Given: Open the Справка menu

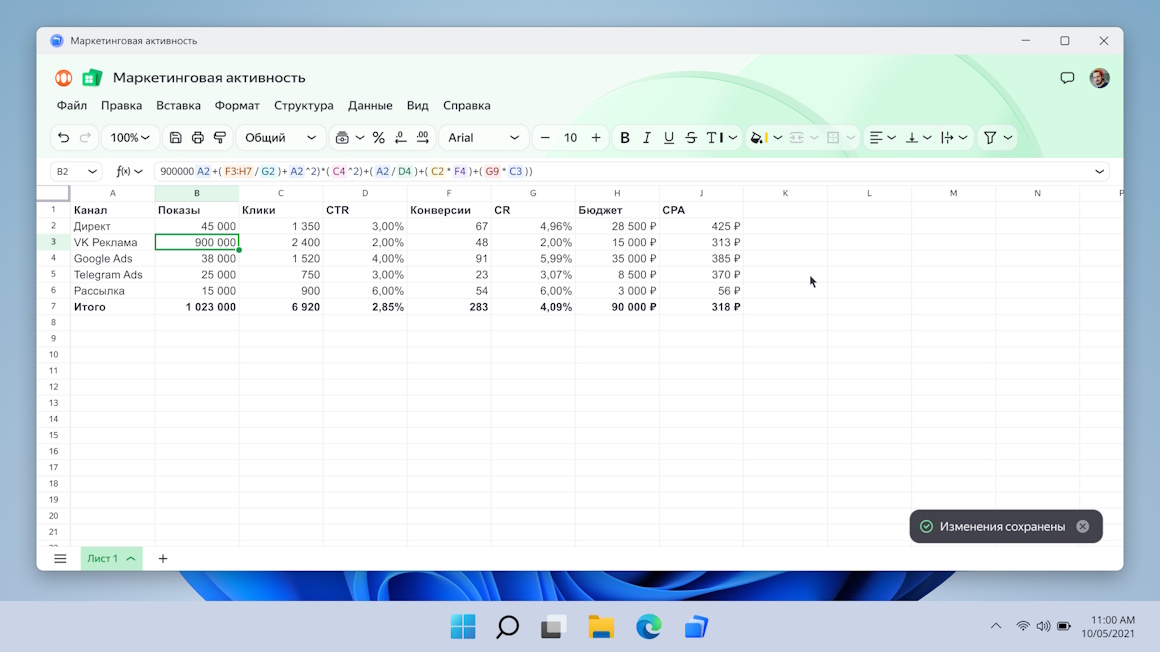Looking at the screenshot, I should [x=466, y=106].
